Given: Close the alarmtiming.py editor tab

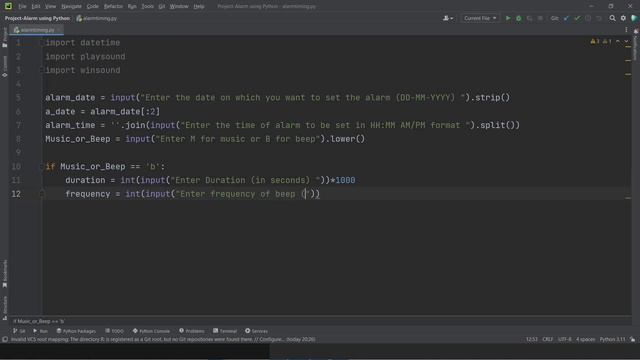Looking at the screenshot, I should pos(59,30).
